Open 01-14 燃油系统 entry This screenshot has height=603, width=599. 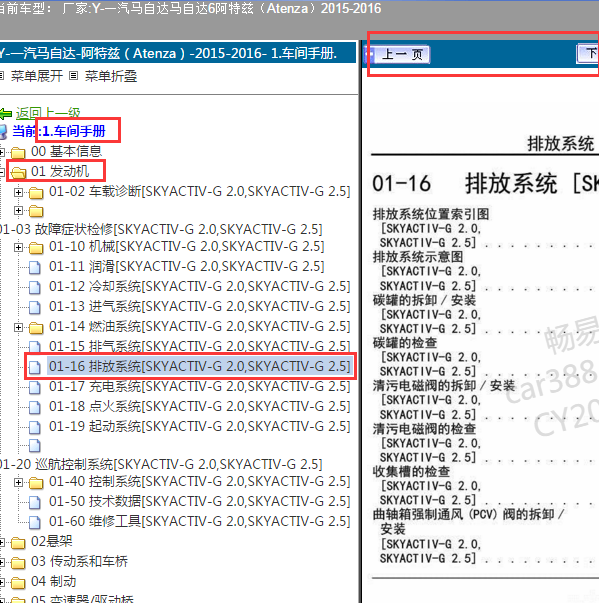200,326
